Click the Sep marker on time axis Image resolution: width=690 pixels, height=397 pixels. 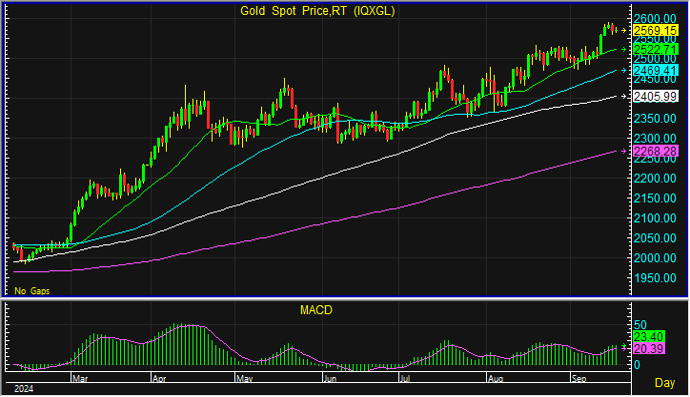point(579,379)
